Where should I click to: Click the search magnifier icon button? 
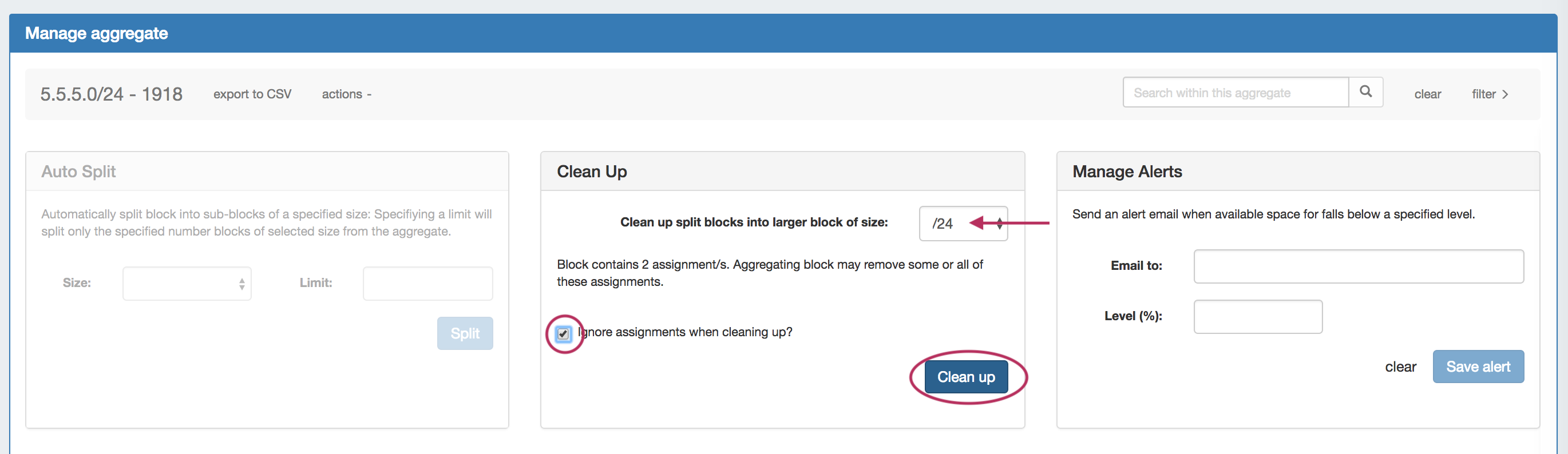click(x=1365, y=92)
